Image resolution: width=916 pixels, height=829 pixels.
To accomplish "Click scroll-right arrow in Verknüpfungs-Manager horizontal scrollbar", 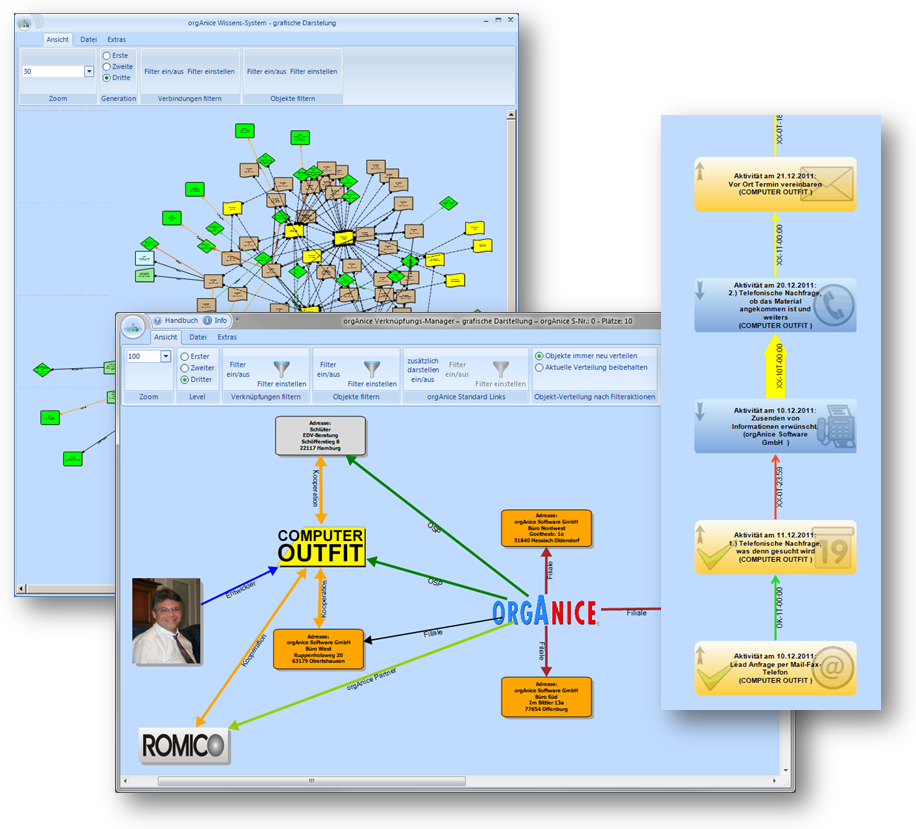I will 775,781.
